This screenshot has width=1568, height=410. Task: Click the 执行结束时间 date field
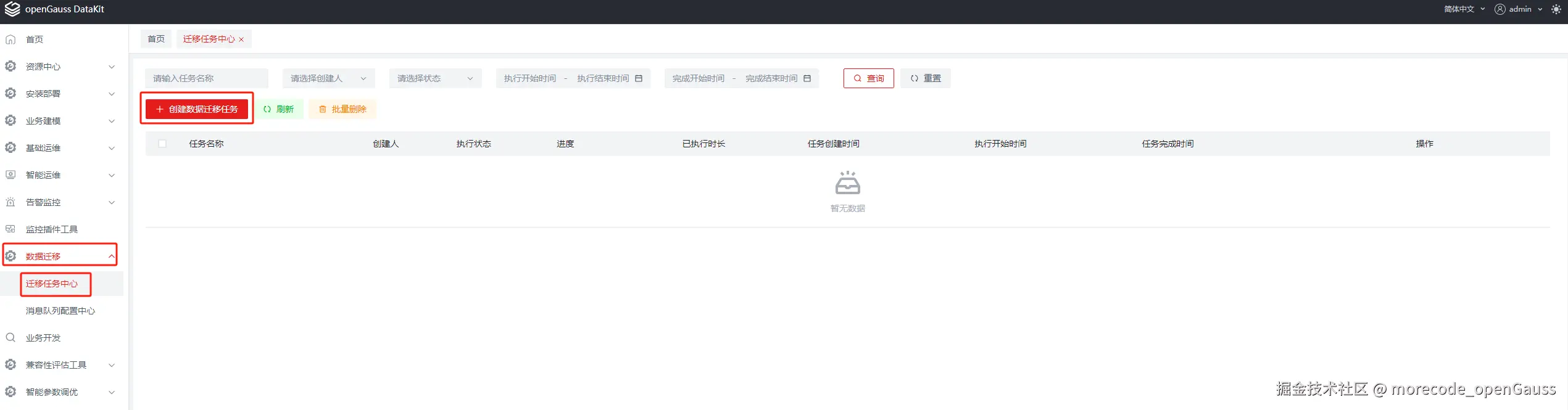click(603, 78)
